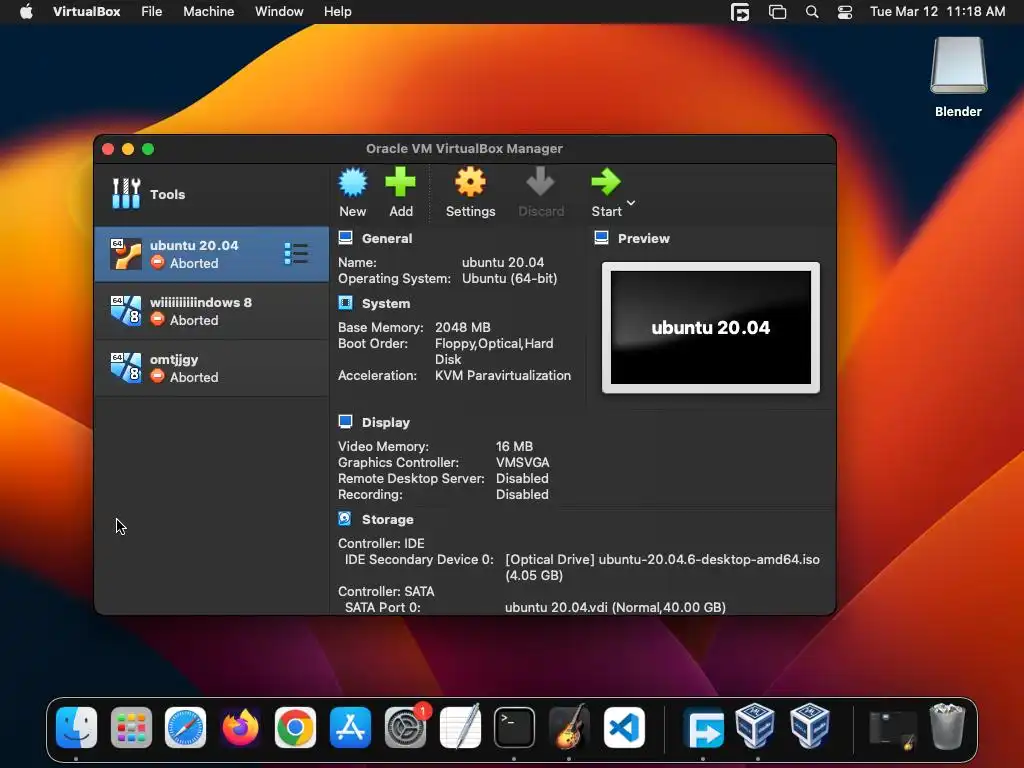Open the Storage section header

click(x=388, y=520)
